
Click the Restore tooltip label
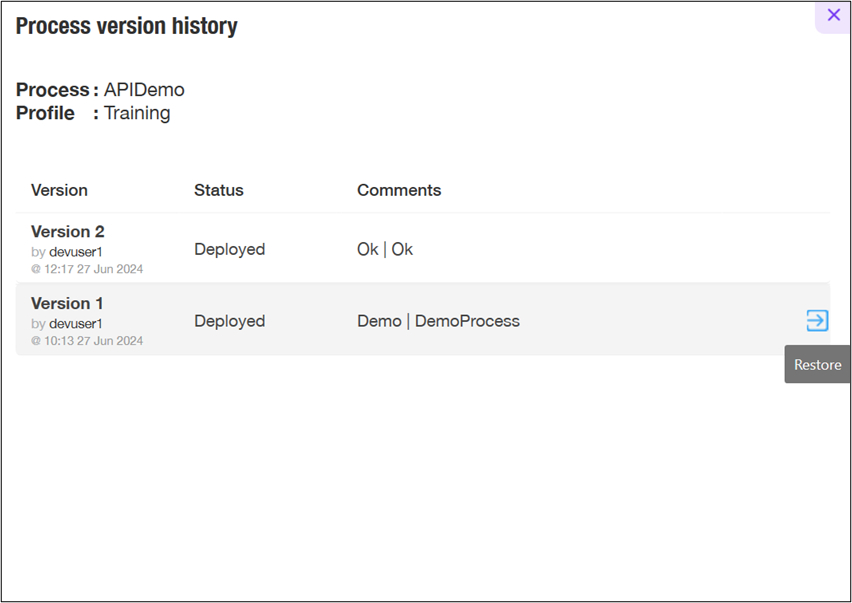[x=817, y=365]
